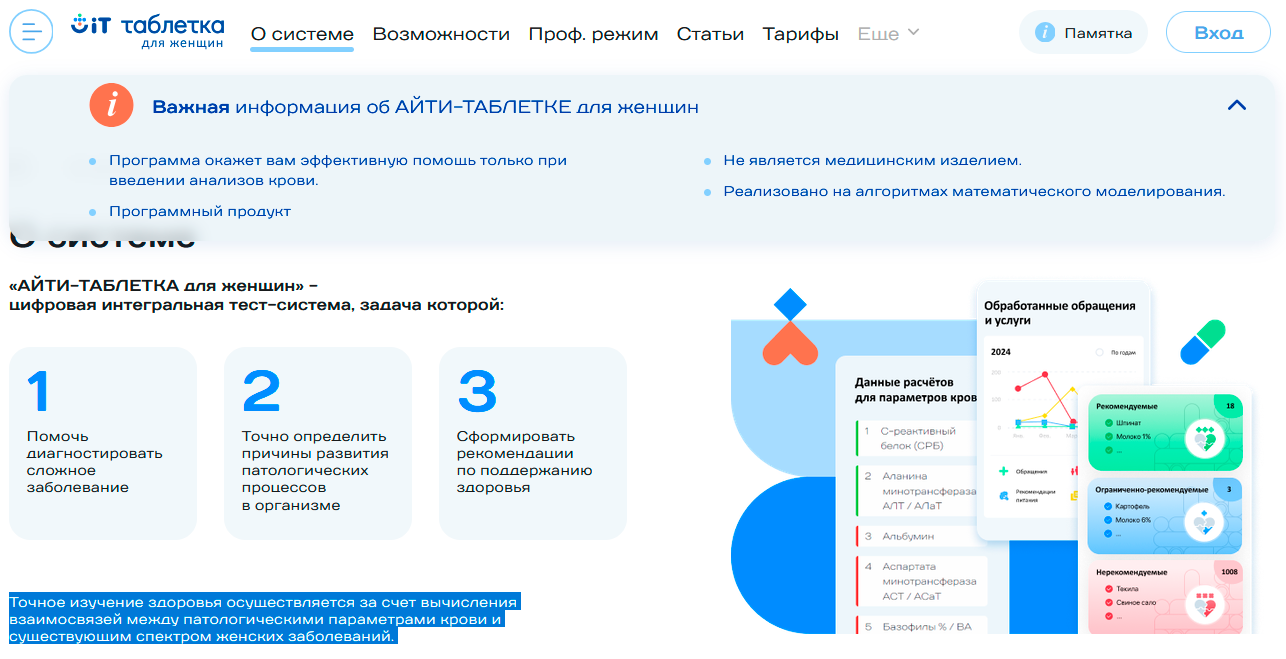Screen dimensions: 1286x659
Task: Click the Важная информация banner heading
Action: [425, 107]
